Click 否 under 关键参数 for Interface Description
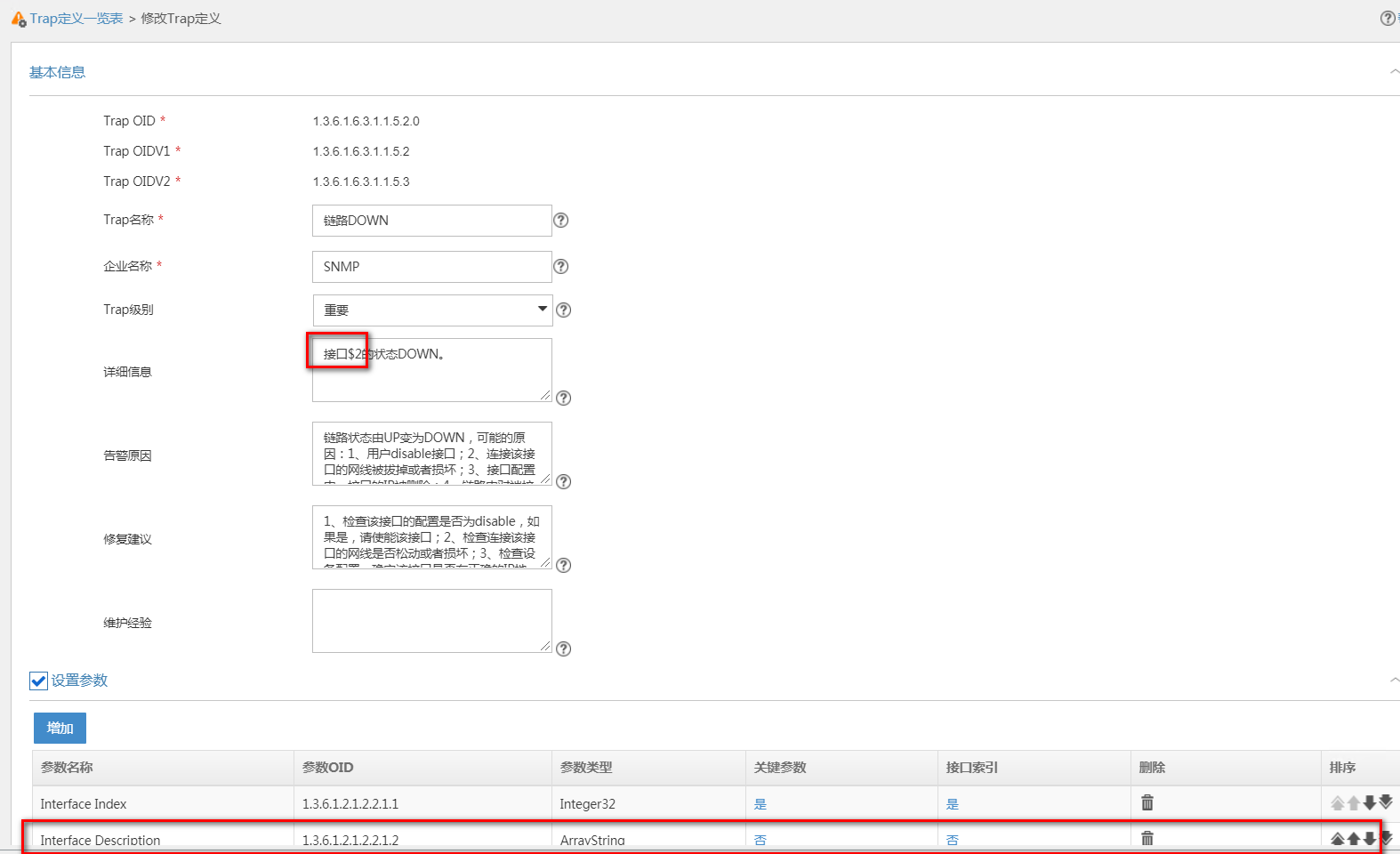This screenshot has width=1400, height=854. tap(760, 840)
